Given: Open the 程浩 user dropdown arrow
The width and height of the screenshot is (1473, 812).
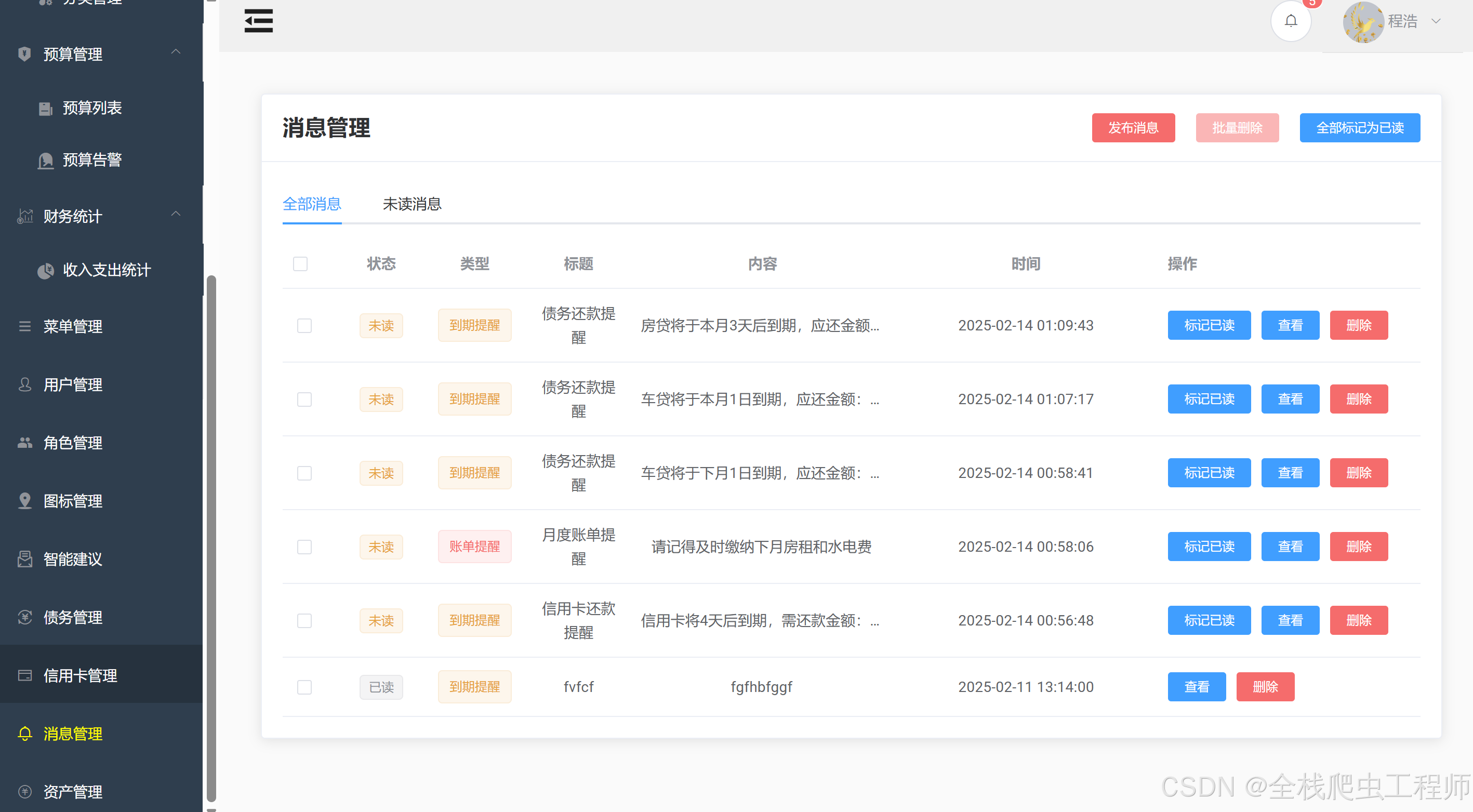Looking at the screenshot, I should (x=1436, y=22).
